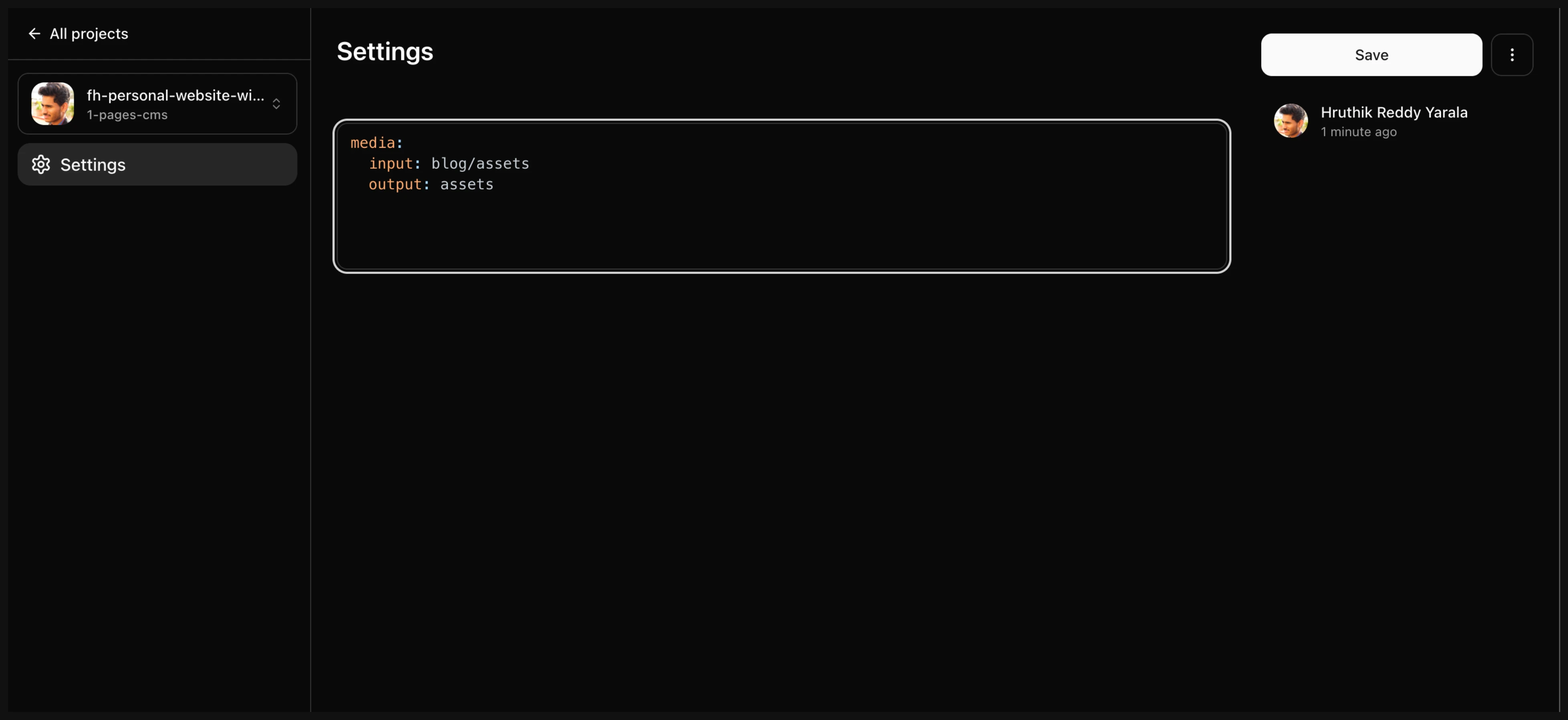
Task: Click the project avatar in sidebar
Action: click(x=53, y=104)
